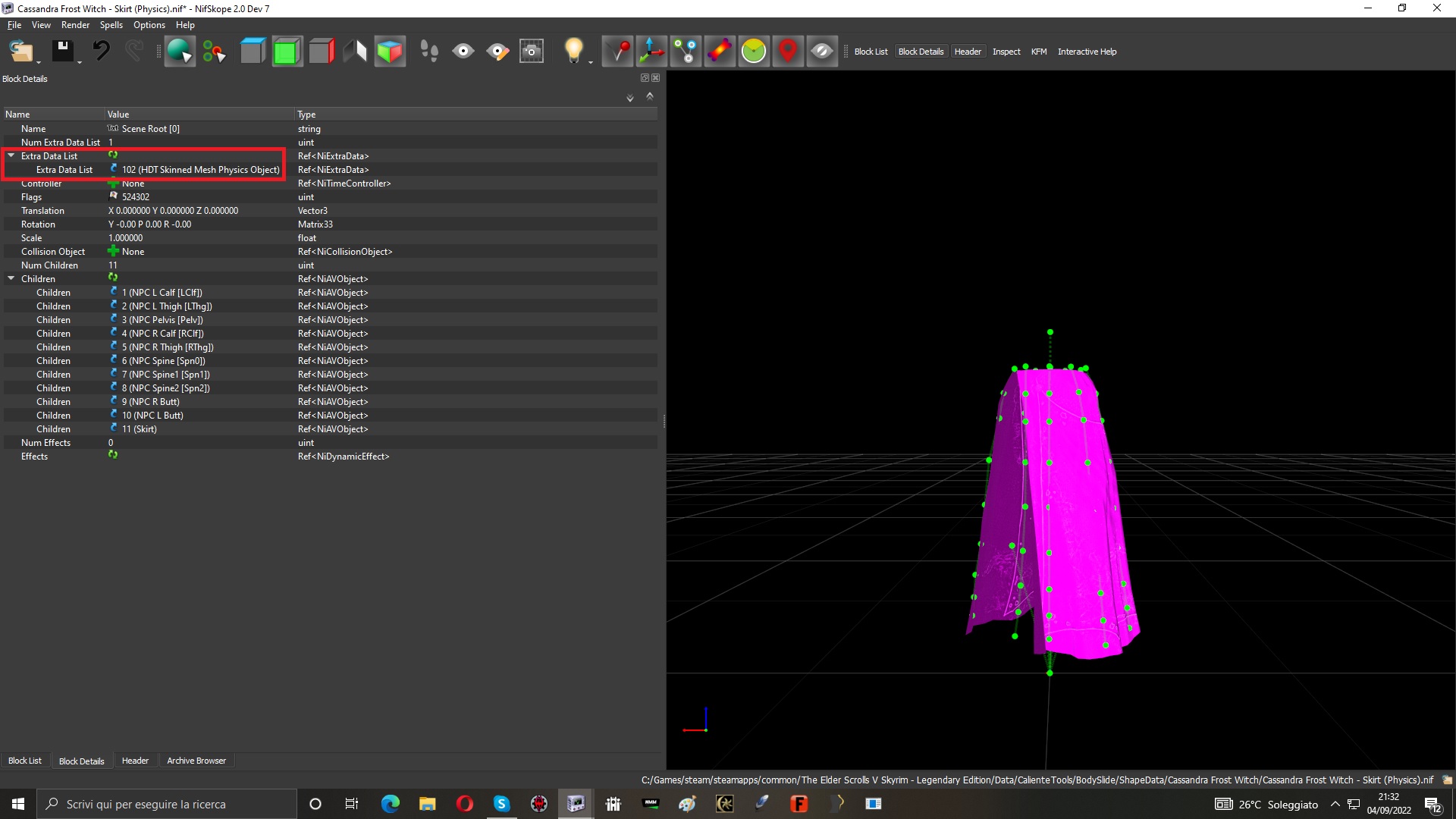Switch to the Front view green cube
Image resolution: width=1456 pixels, height=819 pixels.
(x=287, y=51)
